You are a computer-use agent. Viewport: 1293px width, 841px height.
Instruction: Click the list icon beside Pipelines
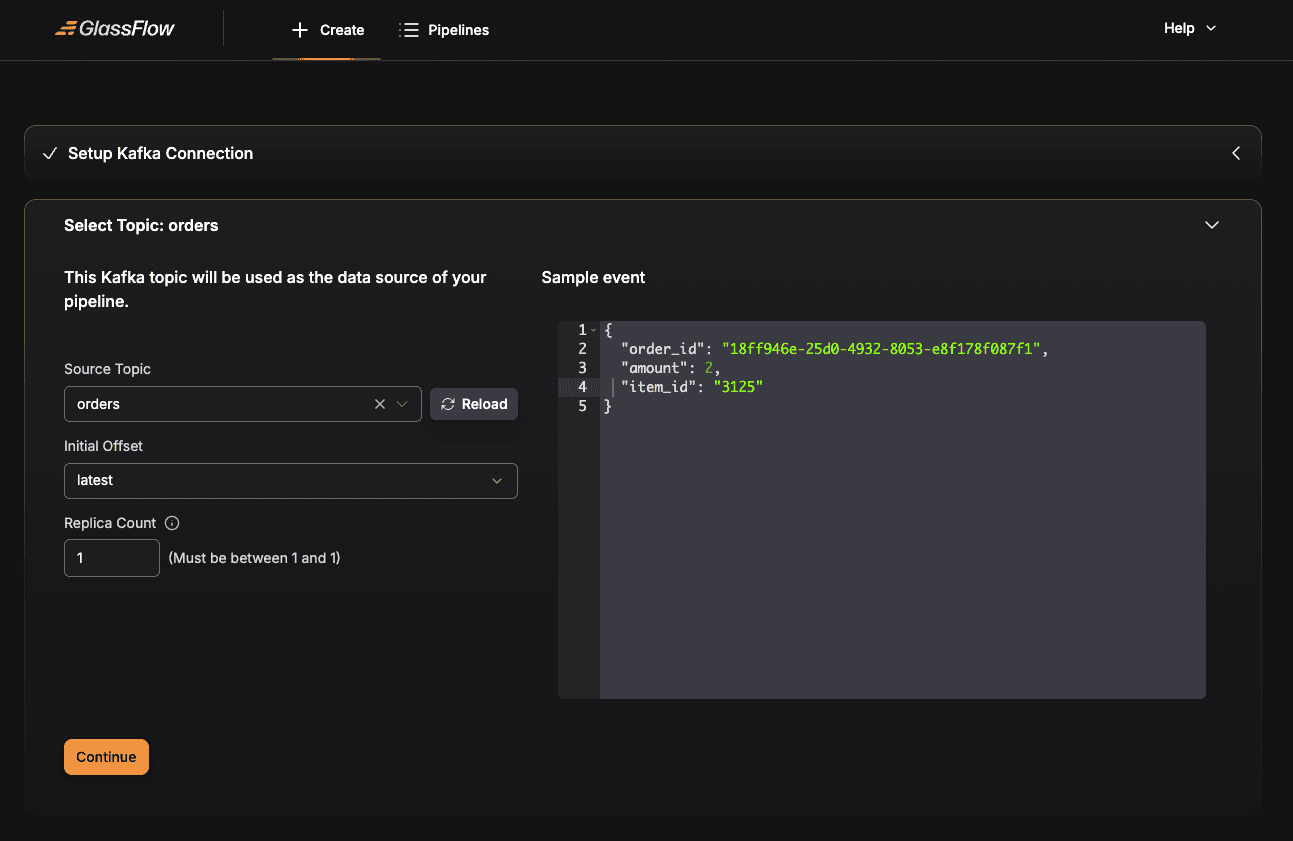tap(408, 30)
